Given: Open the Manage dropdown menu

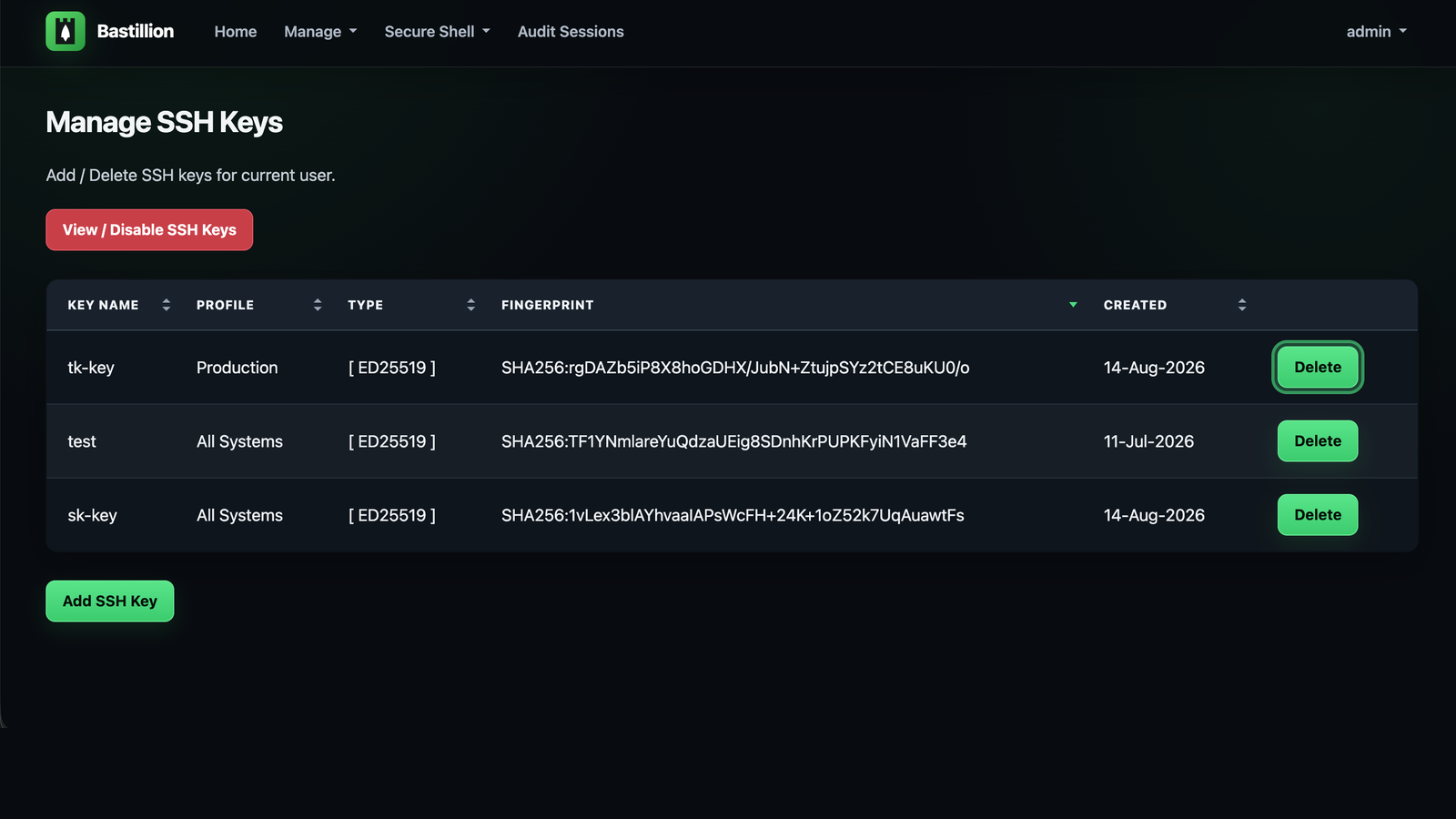Looking at the screenshot, I should tap(320, 31).
